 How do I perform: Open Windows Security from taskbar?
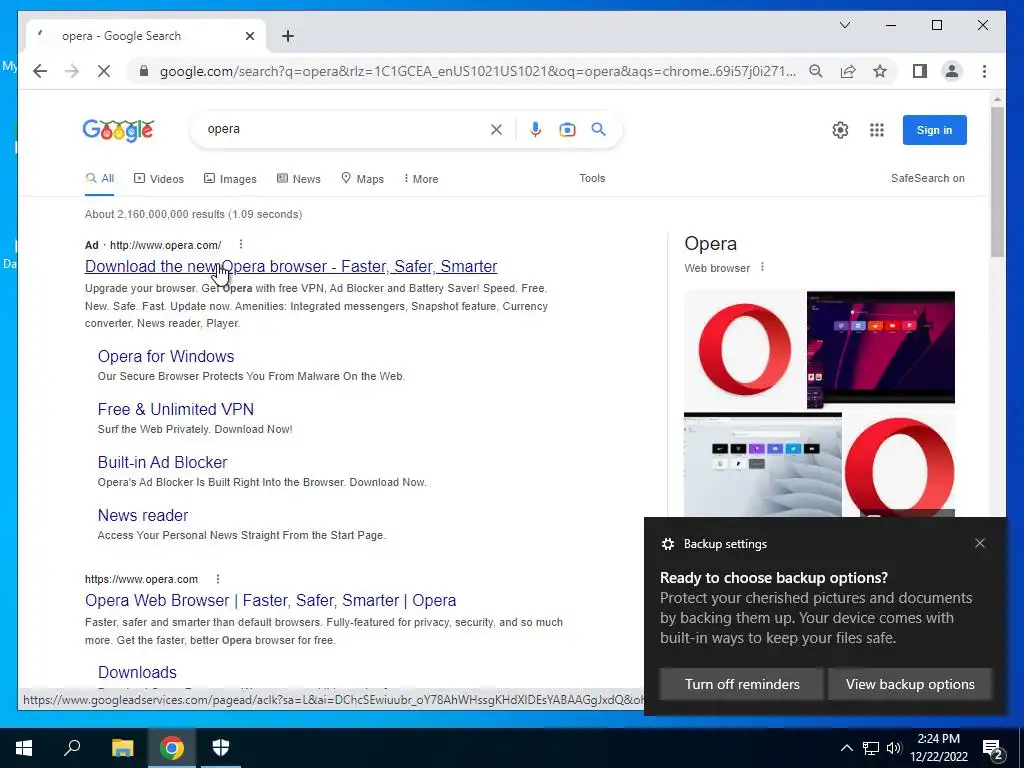point(221,748)
